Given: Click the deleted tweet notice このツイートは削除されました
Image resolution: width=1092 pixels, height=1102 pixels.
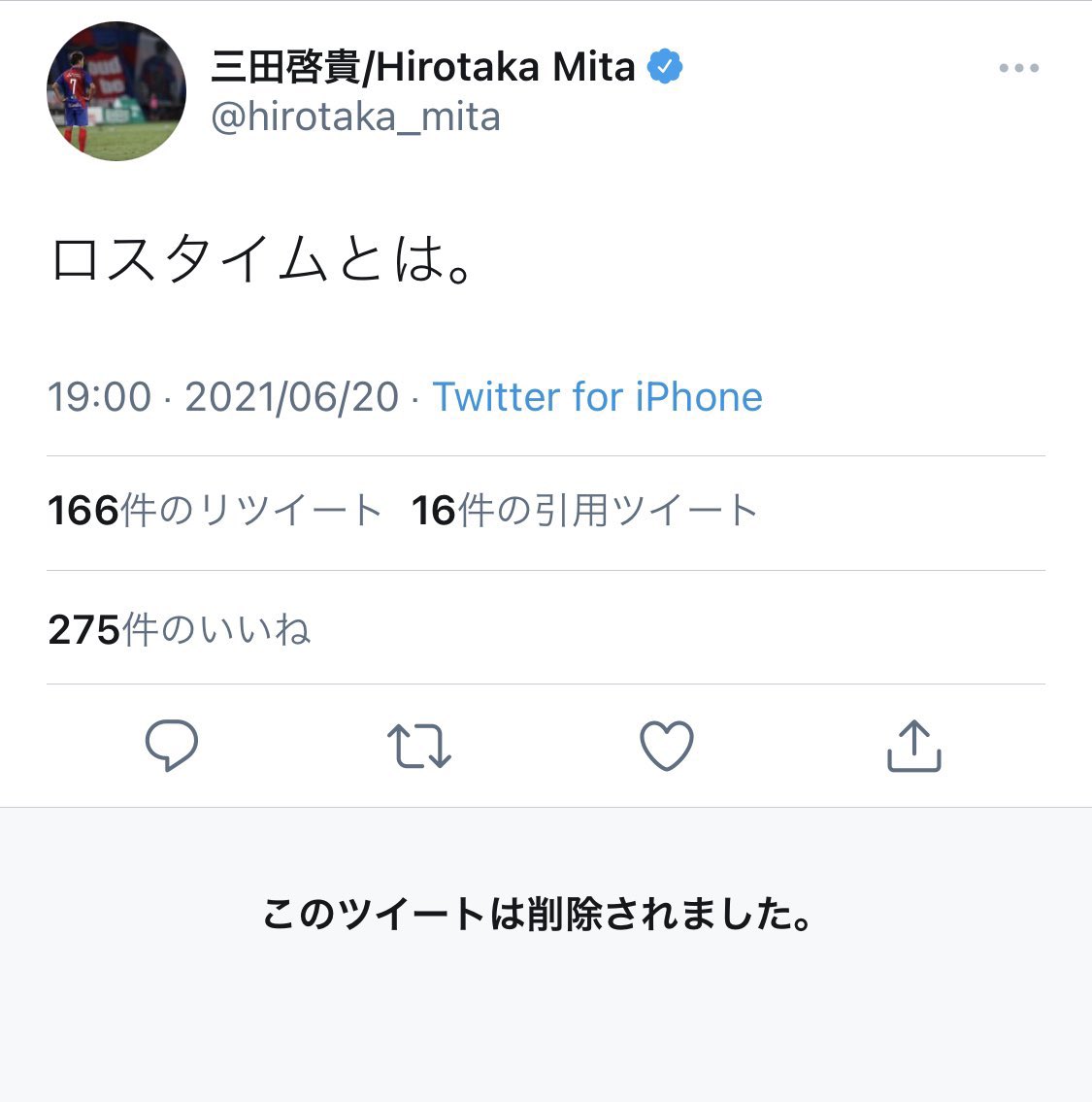Looking at the screenshot, I should point(538,915).
